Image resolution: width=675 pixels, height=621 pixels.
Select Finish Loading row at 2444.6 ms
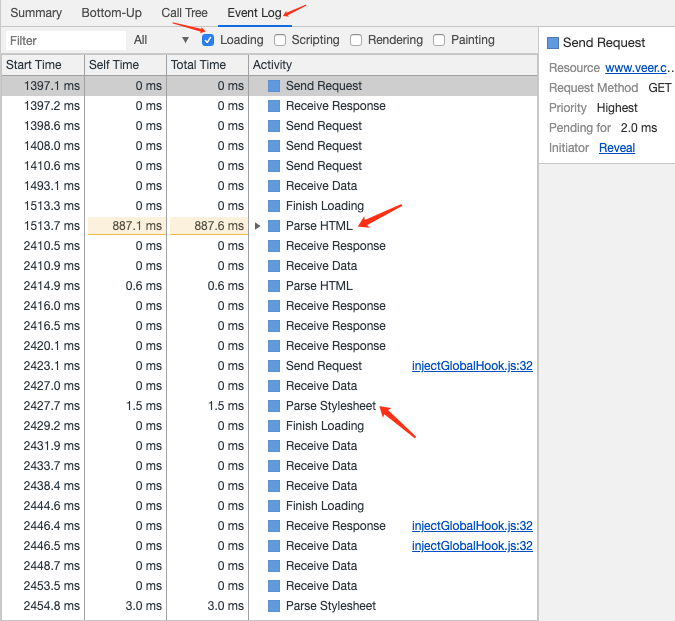(x=269, y=506)
